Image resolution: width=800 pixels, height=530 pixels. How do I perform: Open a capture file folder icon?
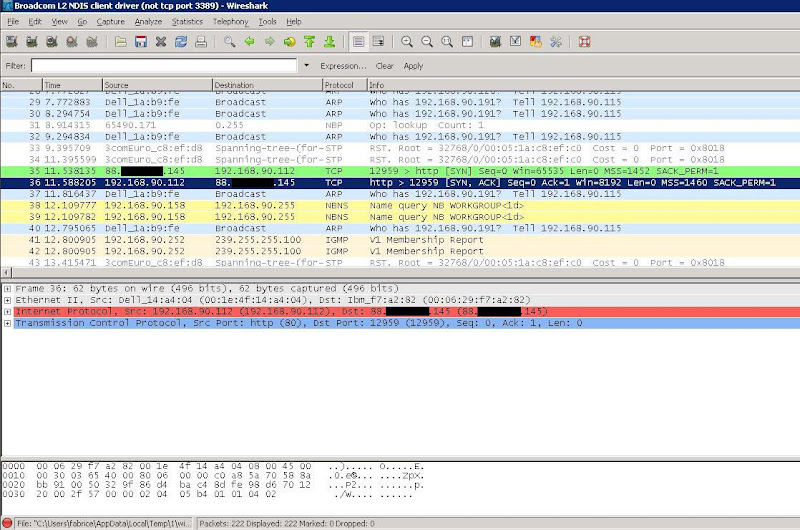coord(120,42)
